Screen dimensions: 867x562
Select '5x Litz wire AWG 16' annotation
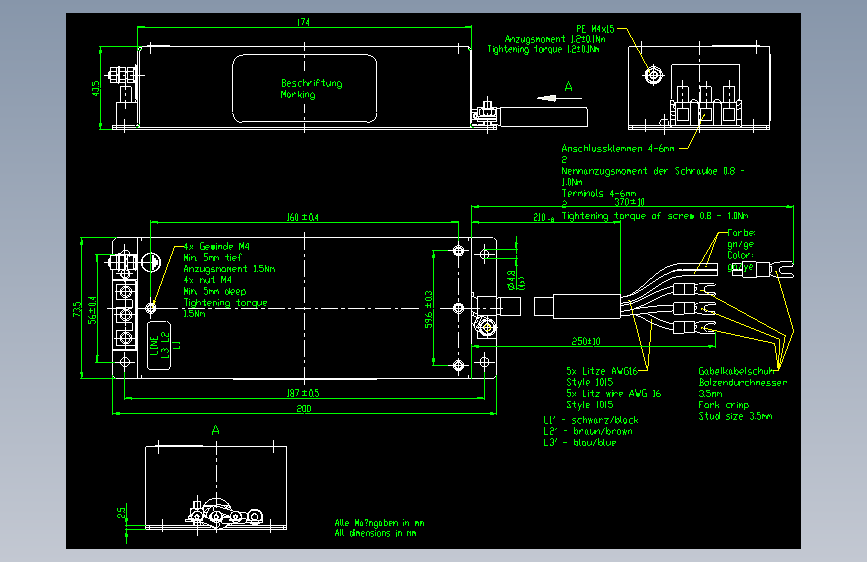(x=614, y=393)
